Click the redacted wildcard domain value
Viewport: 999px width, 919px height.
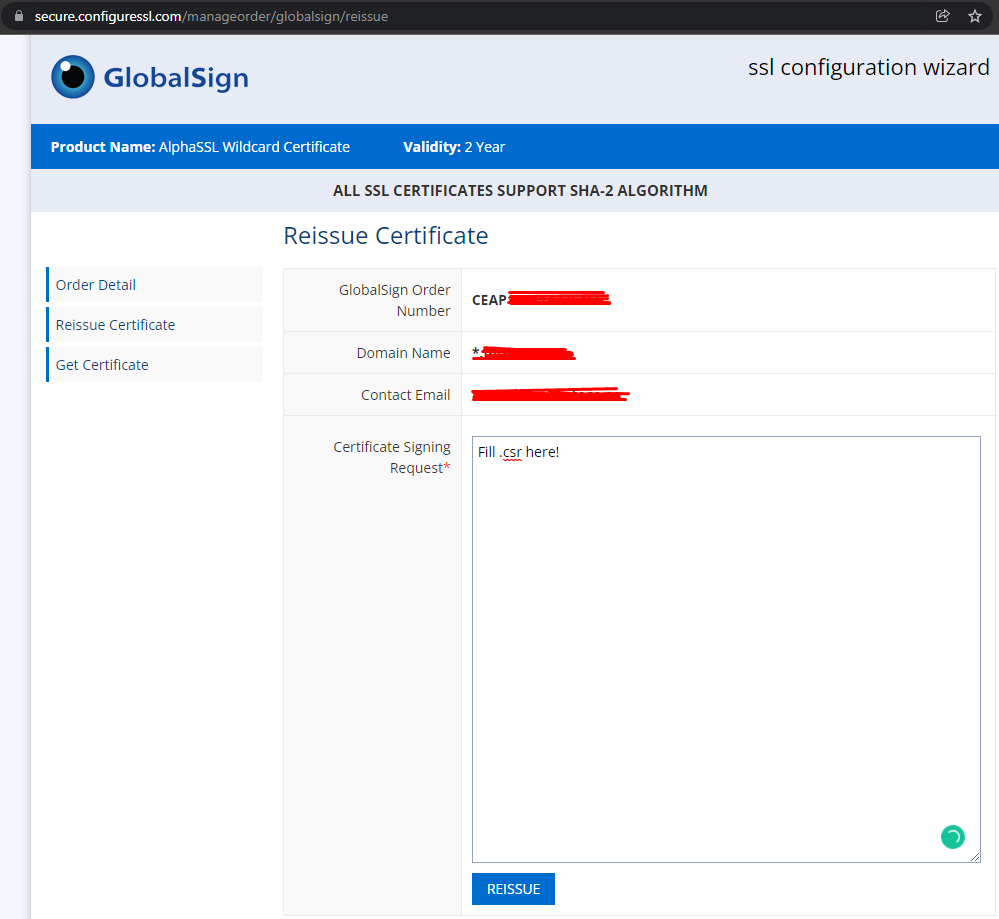click(524, 352)
